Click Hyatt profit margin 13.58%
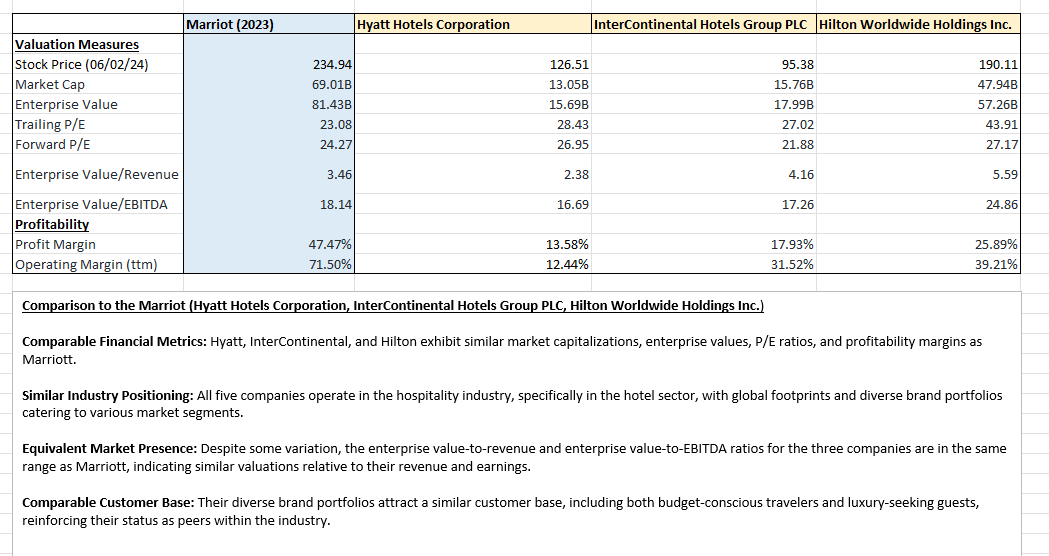This screenshot has height=556, width=1049. point(472,245)
